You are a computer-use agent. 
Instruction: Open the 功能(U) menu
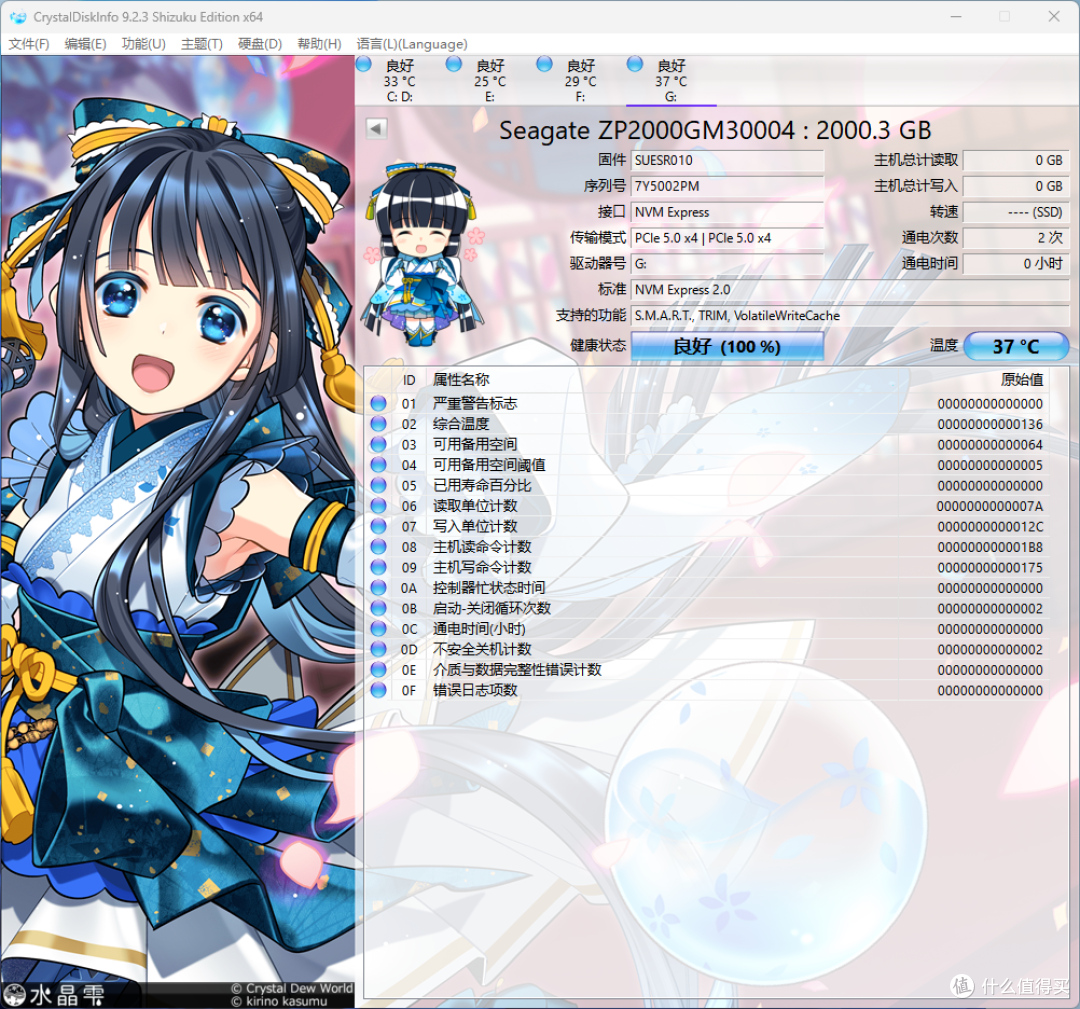coord(143,44)
